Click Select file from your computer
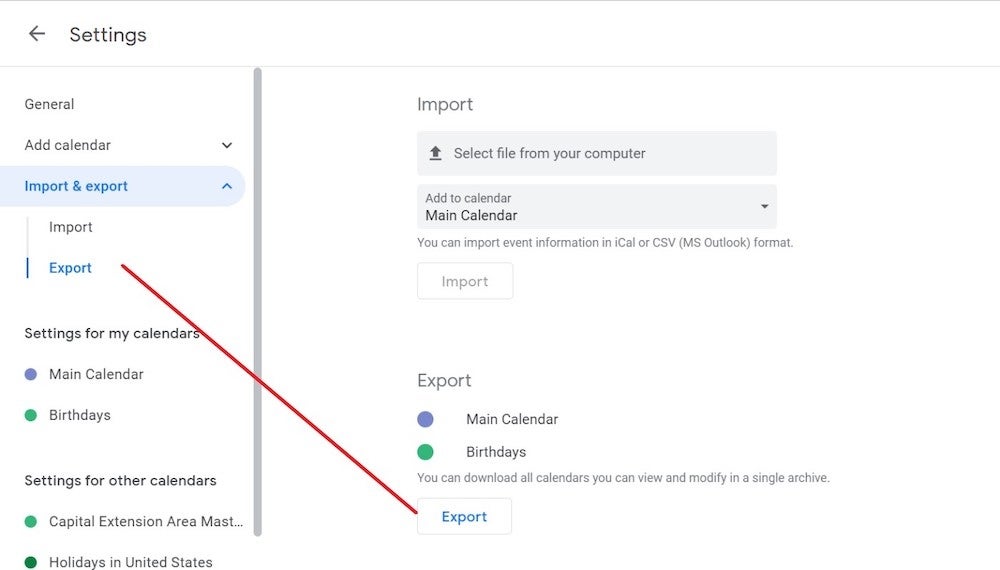Image resolution: width=1000 pixels, height=570 pixels. [597, 153]
